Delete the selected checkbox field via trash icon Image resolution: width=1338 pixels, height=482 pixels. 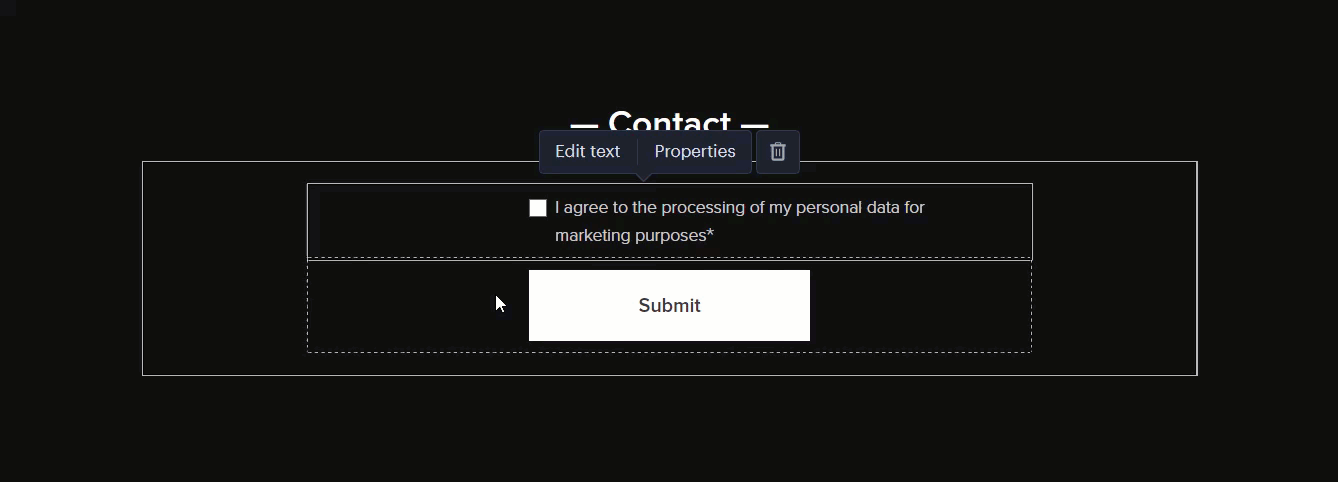click(778, 152)
